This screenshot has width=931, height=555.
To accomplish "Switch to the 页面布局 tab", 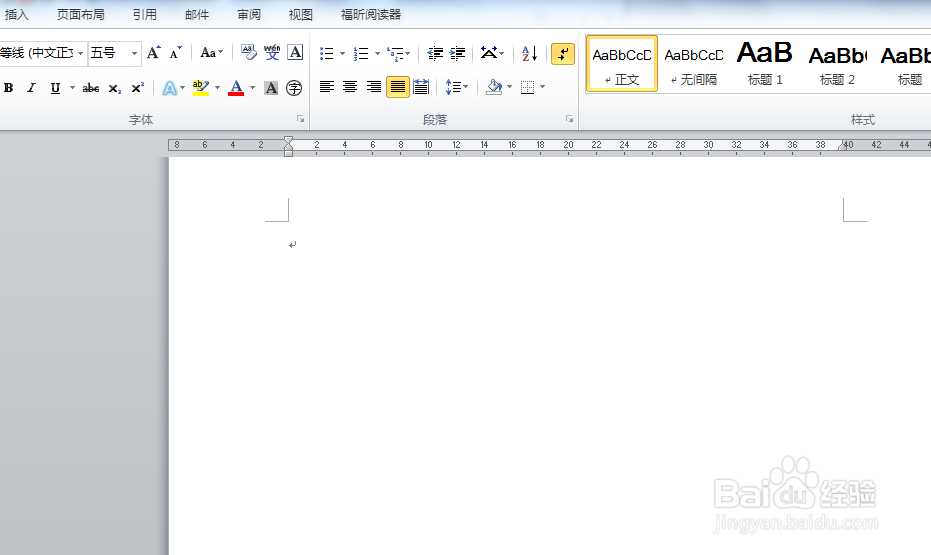I will coord(80,14).
